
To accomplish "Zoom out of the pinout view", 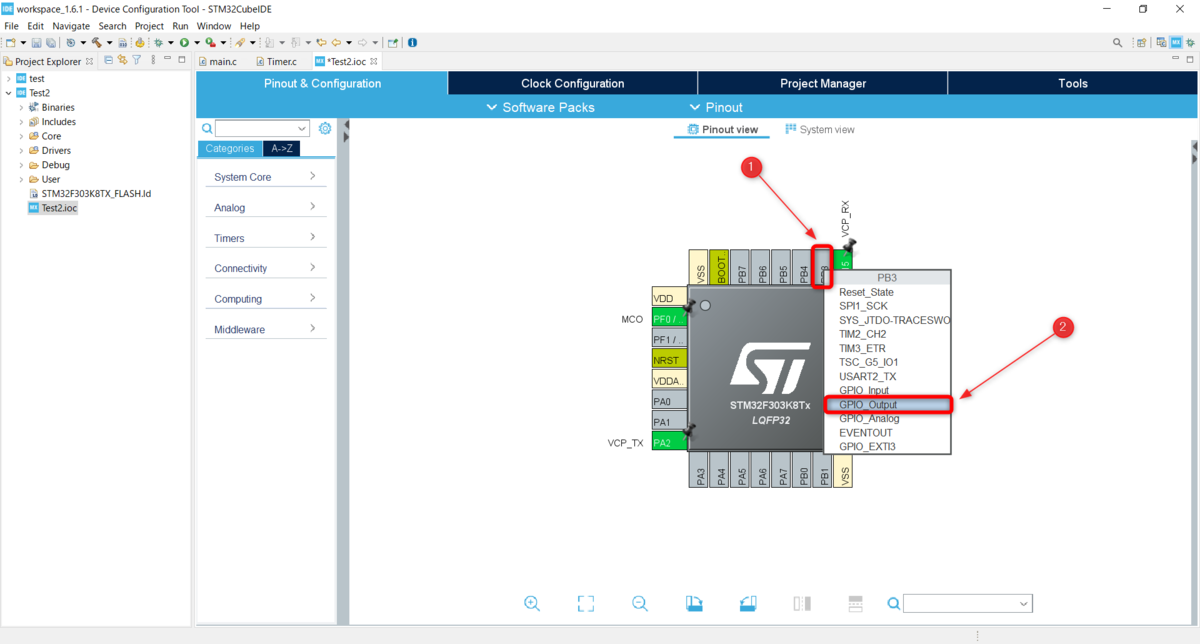I will pyautogui.click(x=640, y=603).
